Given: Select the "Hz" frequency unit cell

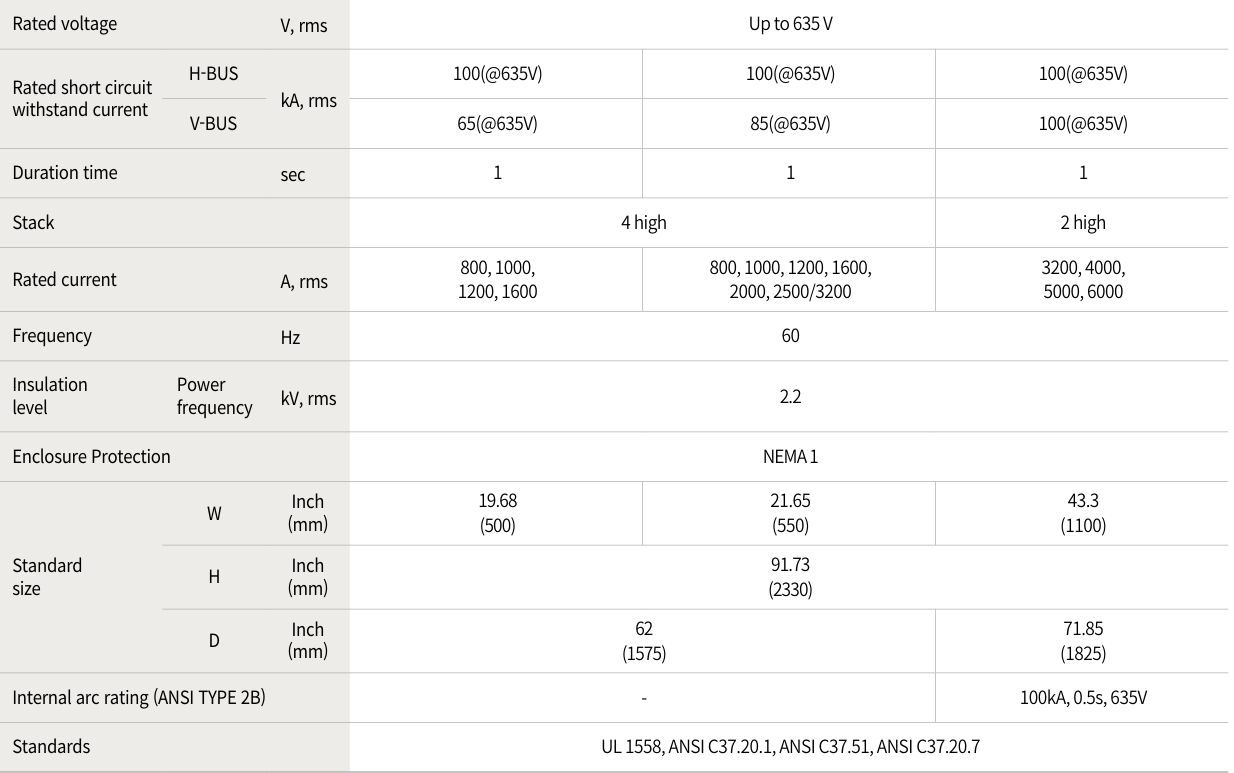Looking at the screenshot, I should (290, 338).
